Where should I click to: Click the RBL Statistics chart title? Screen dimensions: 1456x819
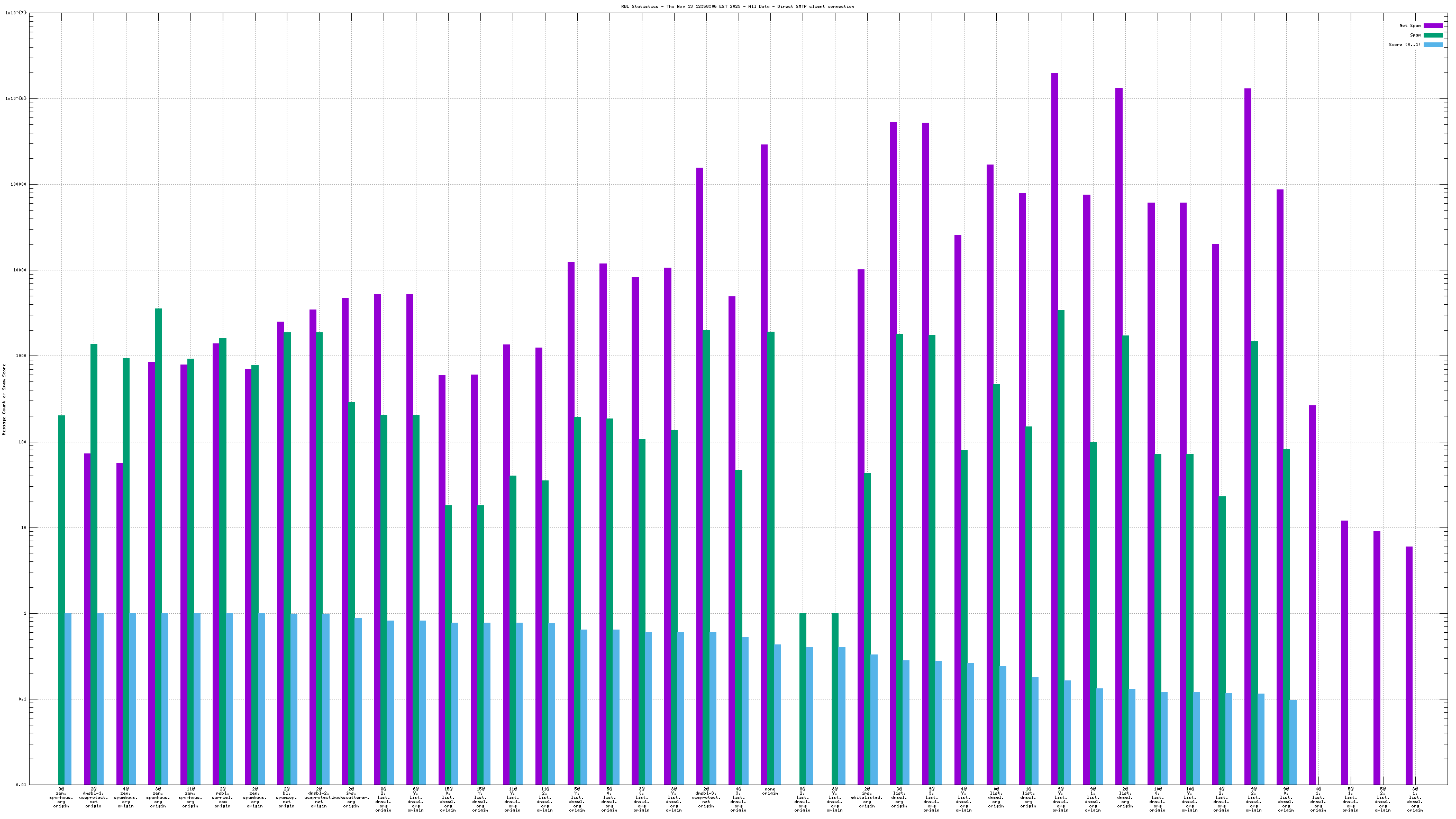tap(737, 7)
